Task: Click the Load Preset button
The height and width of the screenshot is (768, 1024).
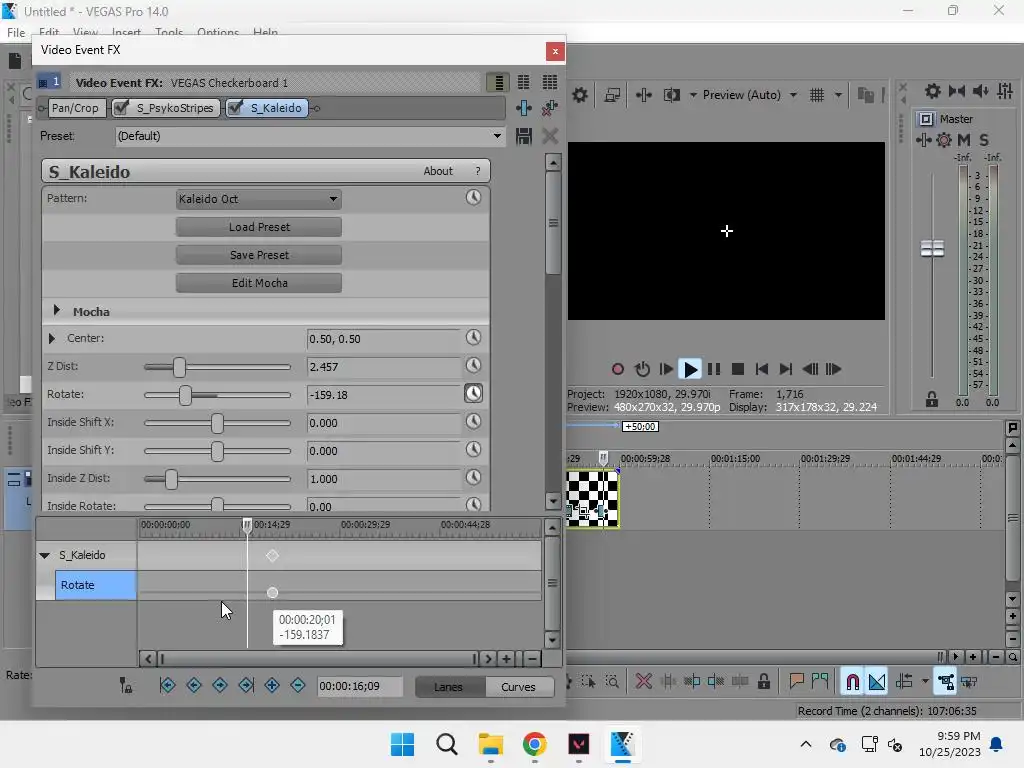Action: pyautogui.click(x=259, y=227)
